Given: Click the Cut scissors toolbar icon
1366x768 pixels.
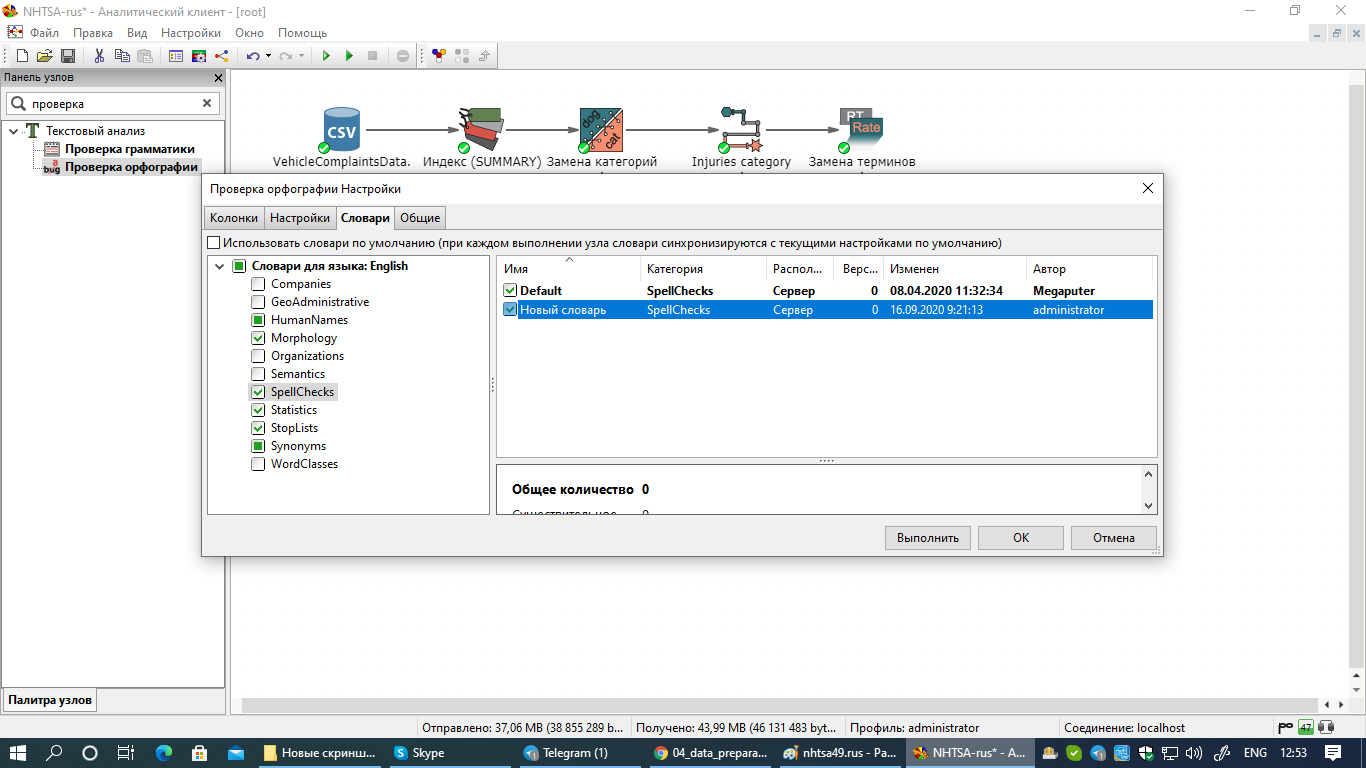Looking at the screenshot, I should tap(99, 56).
